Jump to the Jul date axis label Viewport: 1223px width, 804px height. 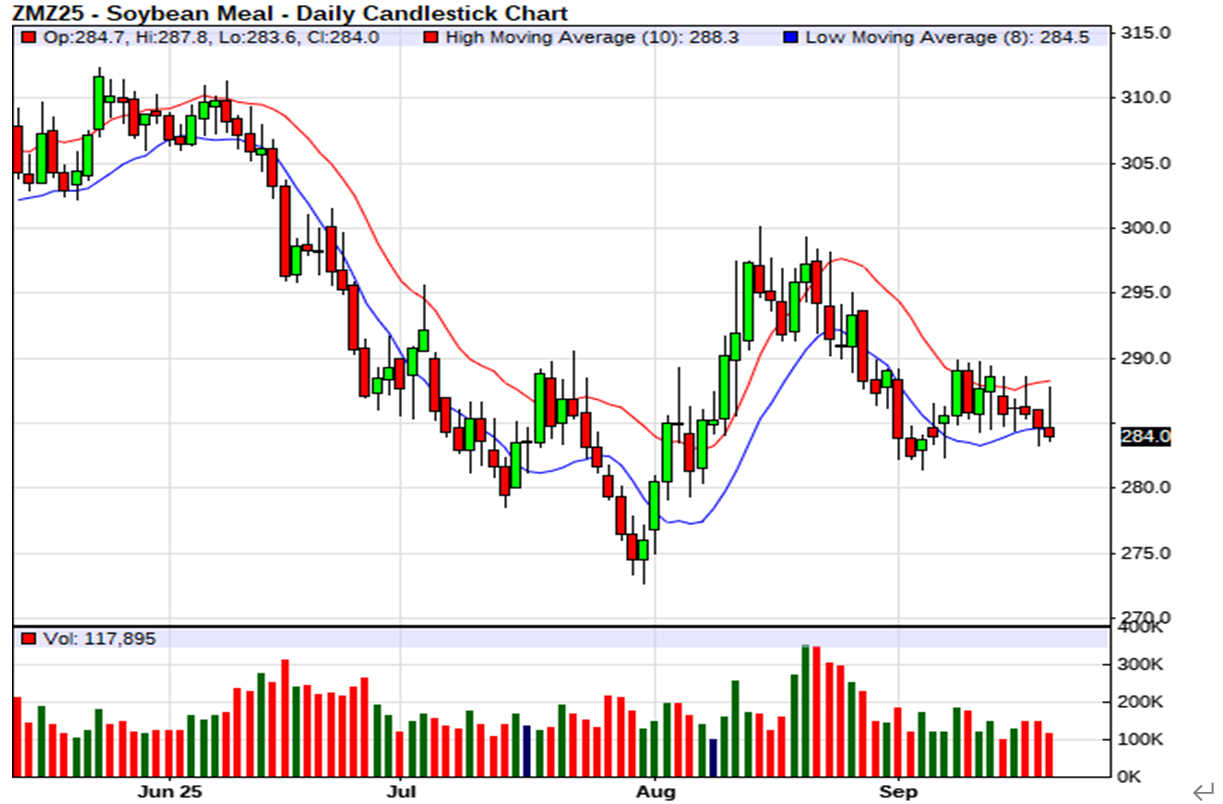tap(401, 791)
